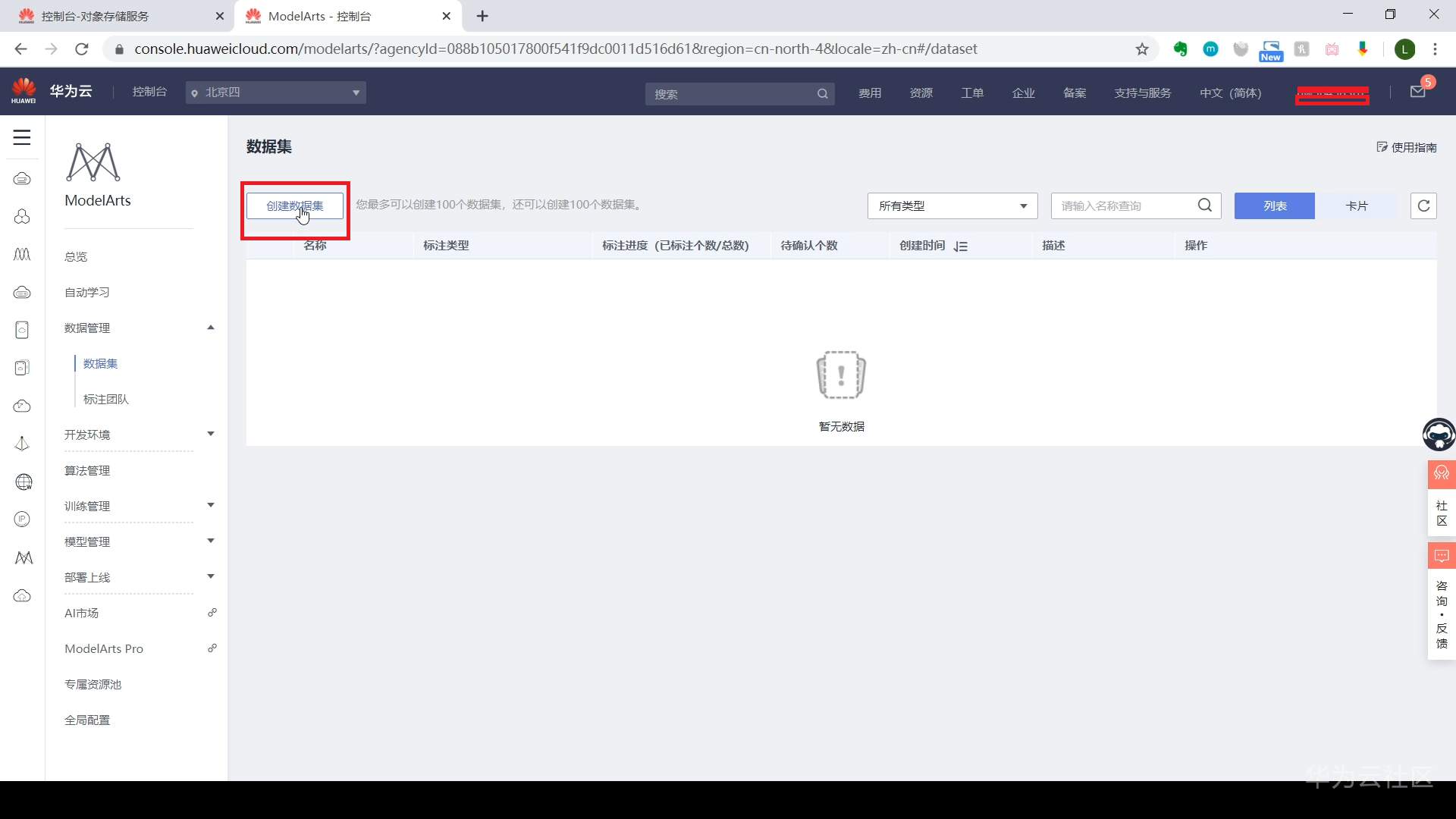Open the hamburger service list menu
Image resolution: width=1456 pixels, height=819 pixels.
pyautogui.click(x=22, y=137)
